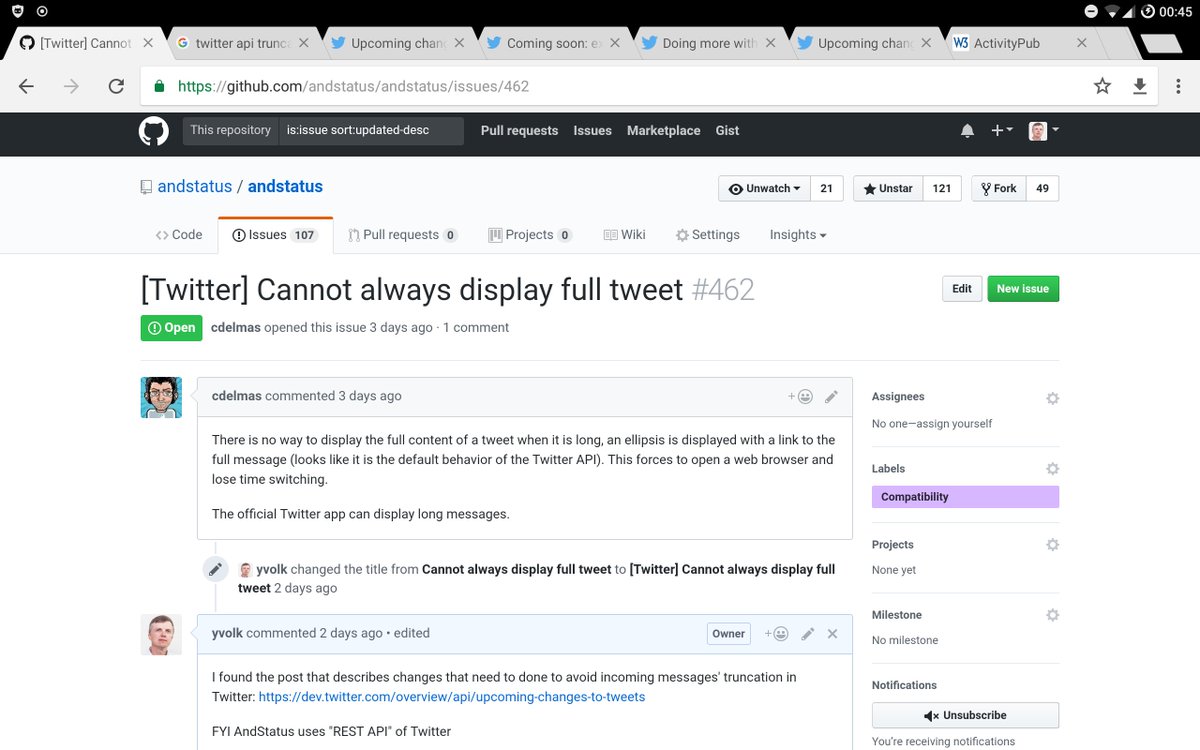This screenshot has height=750, width=1200.
Task: Create a New issue
Action: point(1023,289)
